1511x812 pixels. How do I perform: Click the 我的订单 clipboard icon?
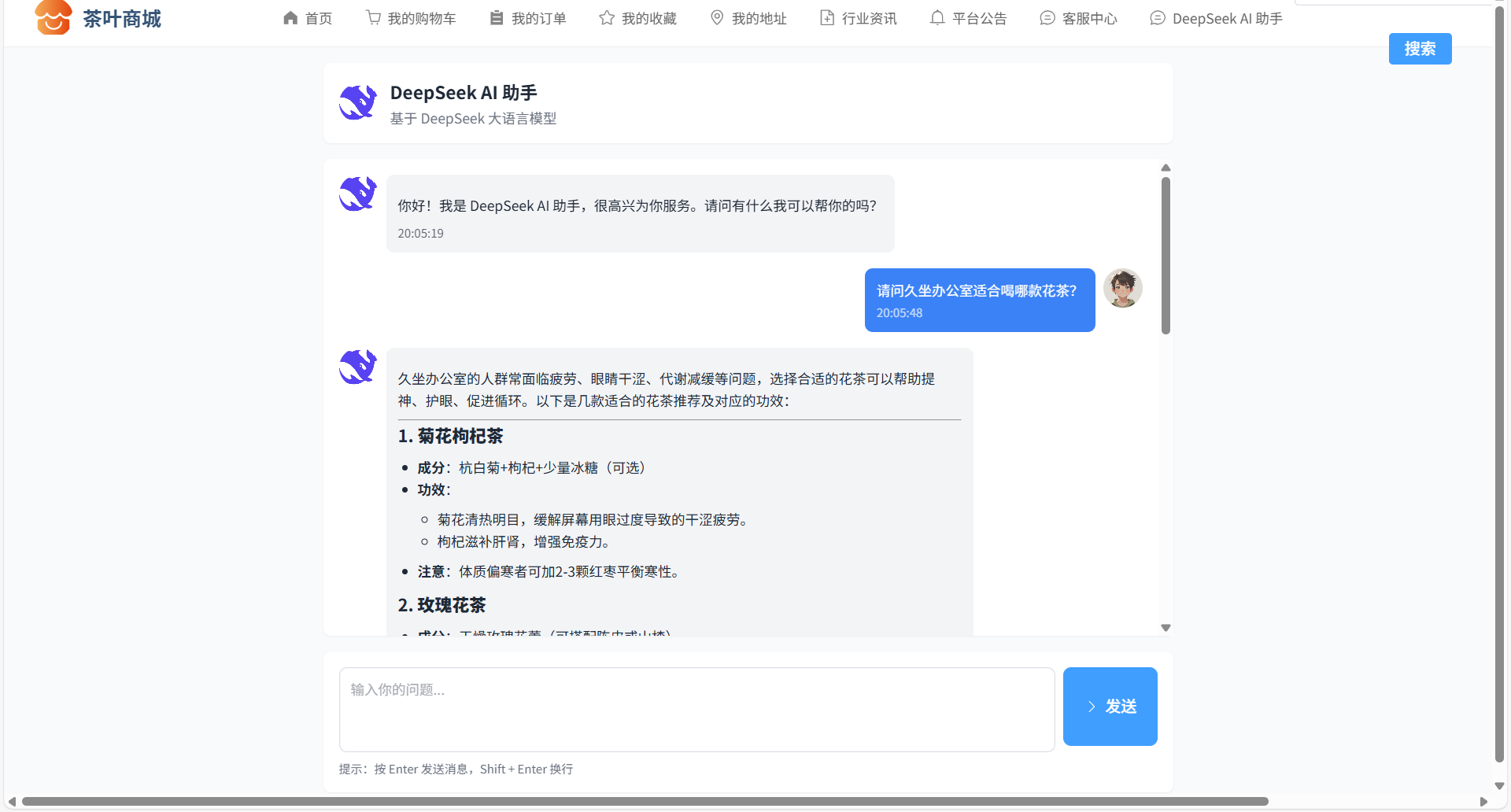pos(497,18)
